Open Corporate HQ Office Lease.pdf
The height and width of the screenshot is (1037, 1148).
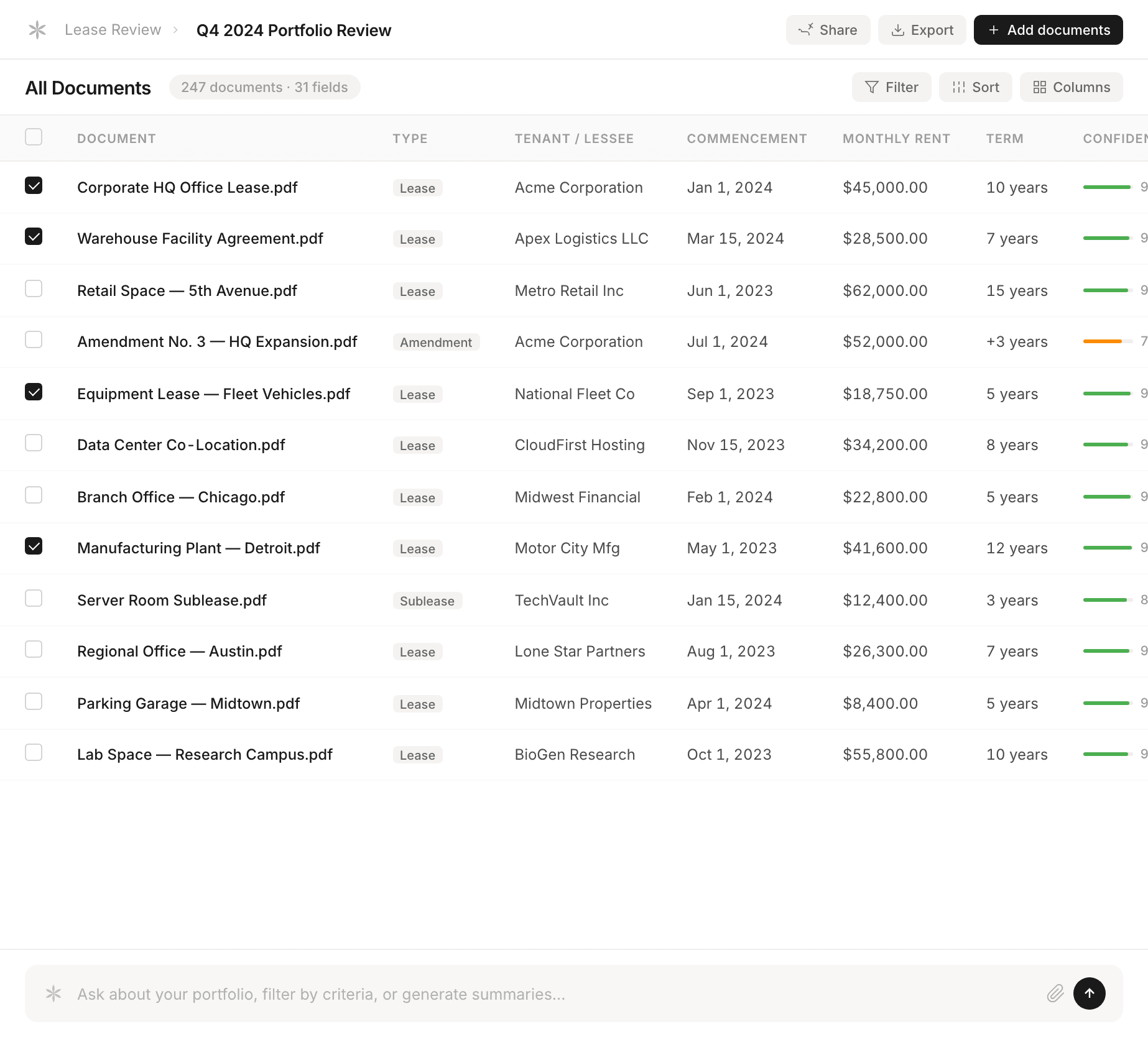(187, 187)
